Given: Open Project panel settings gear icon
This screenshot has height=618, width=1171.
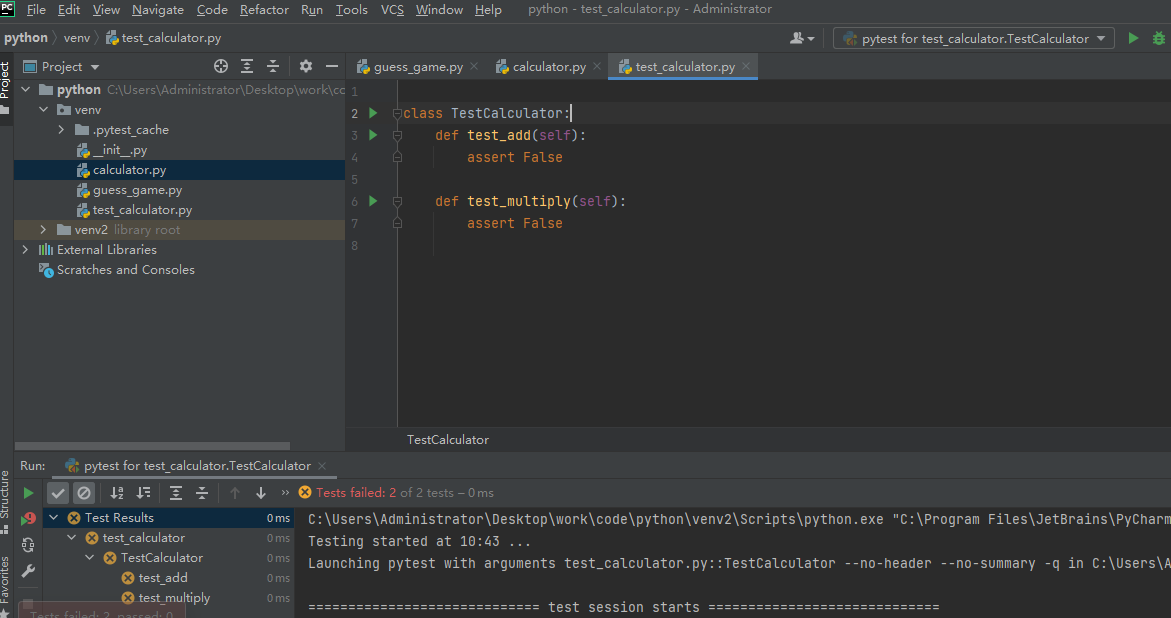Looking at the screenshot, I should point(305,66).
